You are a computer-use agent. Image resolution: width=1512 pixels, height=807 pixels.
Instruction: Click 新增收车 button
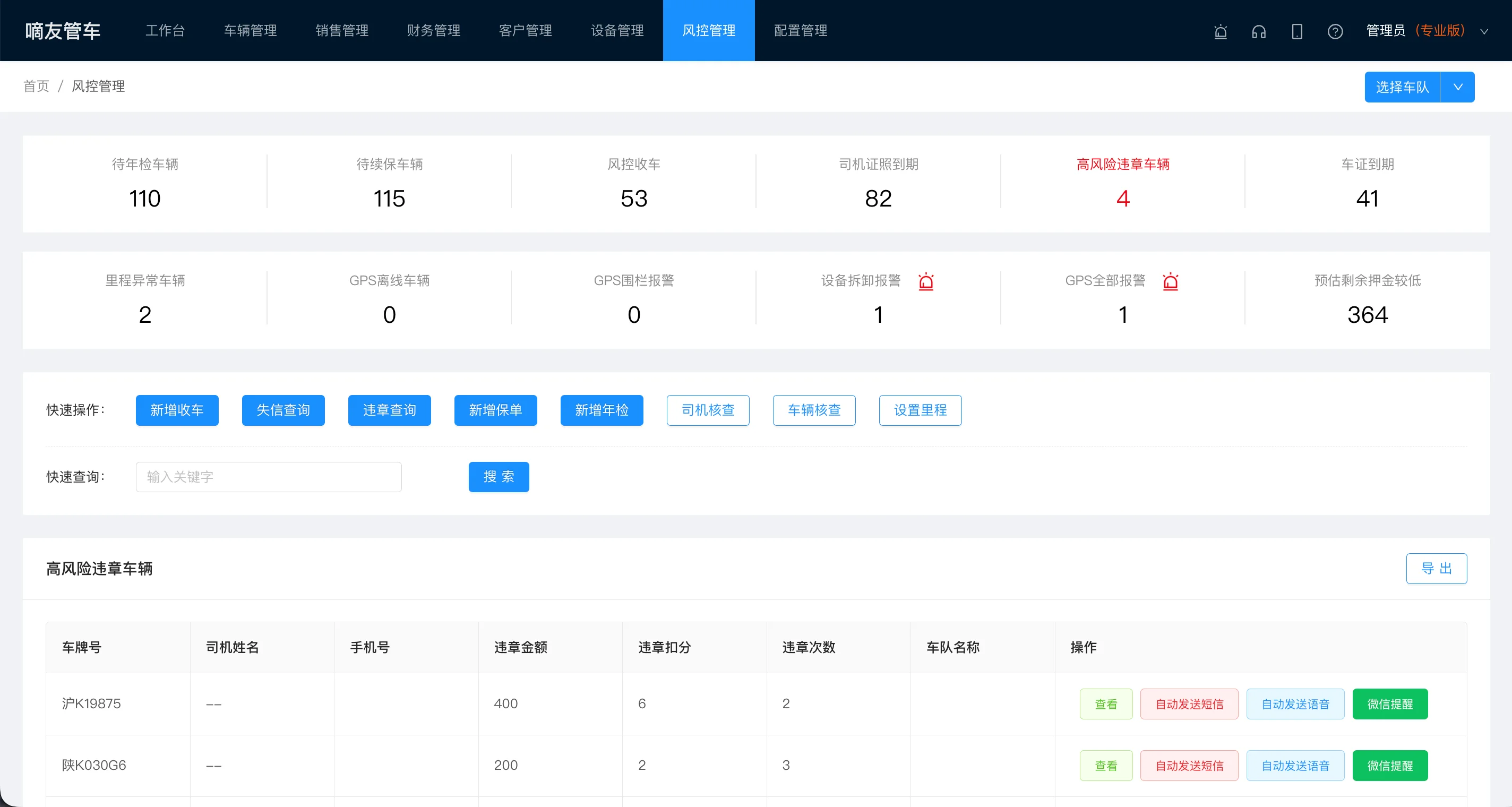pos(177,410)
